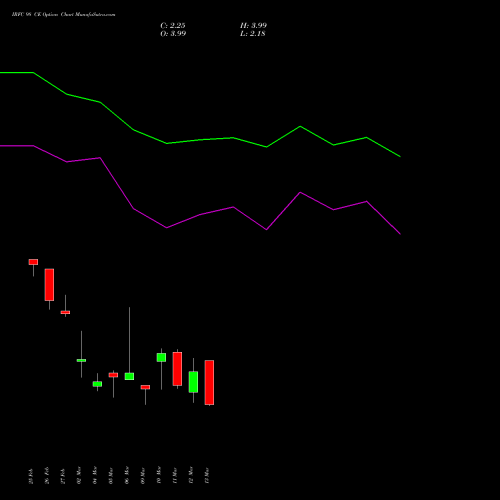Select the green 06 Mar candle with long upper wick

click(129, 376)
